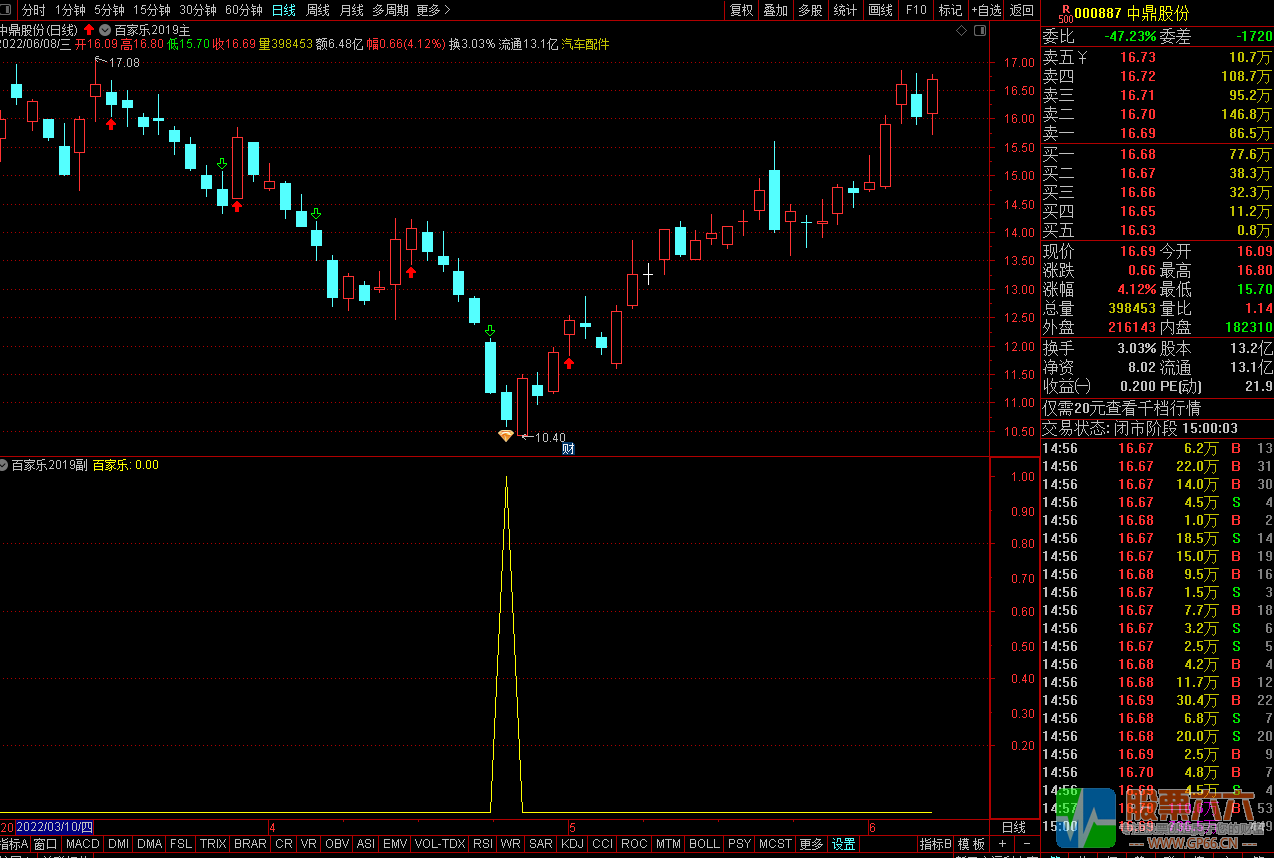
Task: Click the 2022/03/10 date marker on the timeline
Action: coord(55,827)
